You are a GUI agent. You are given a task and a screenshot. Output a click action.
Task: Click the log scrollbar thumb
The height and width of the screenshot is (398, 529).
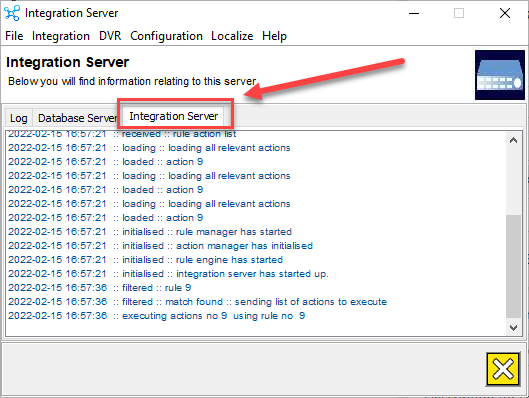point(513,266)
